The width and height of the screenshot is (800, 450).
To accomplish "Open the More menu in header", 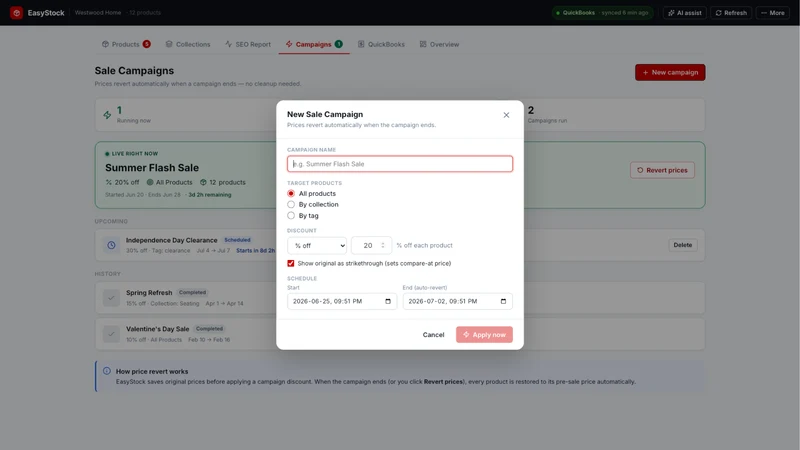I will 772,13.
